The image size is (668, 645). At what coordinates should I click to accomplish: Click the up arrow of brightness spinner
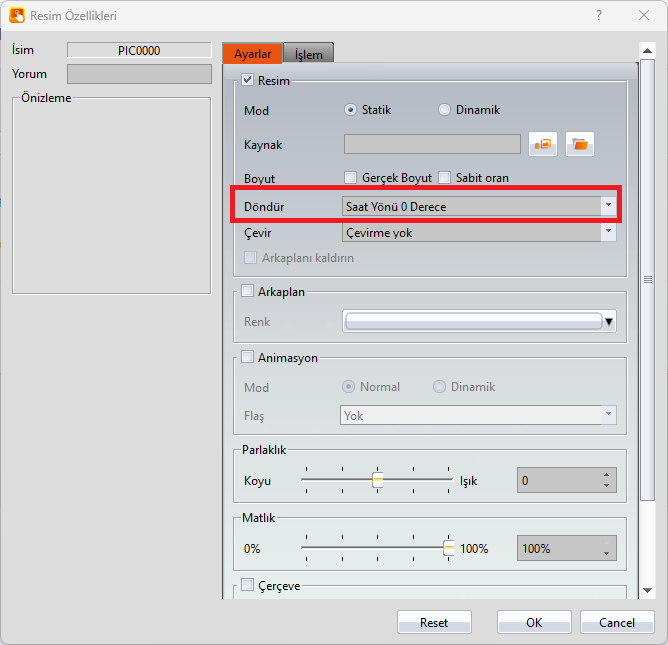[x=606, y=475]
